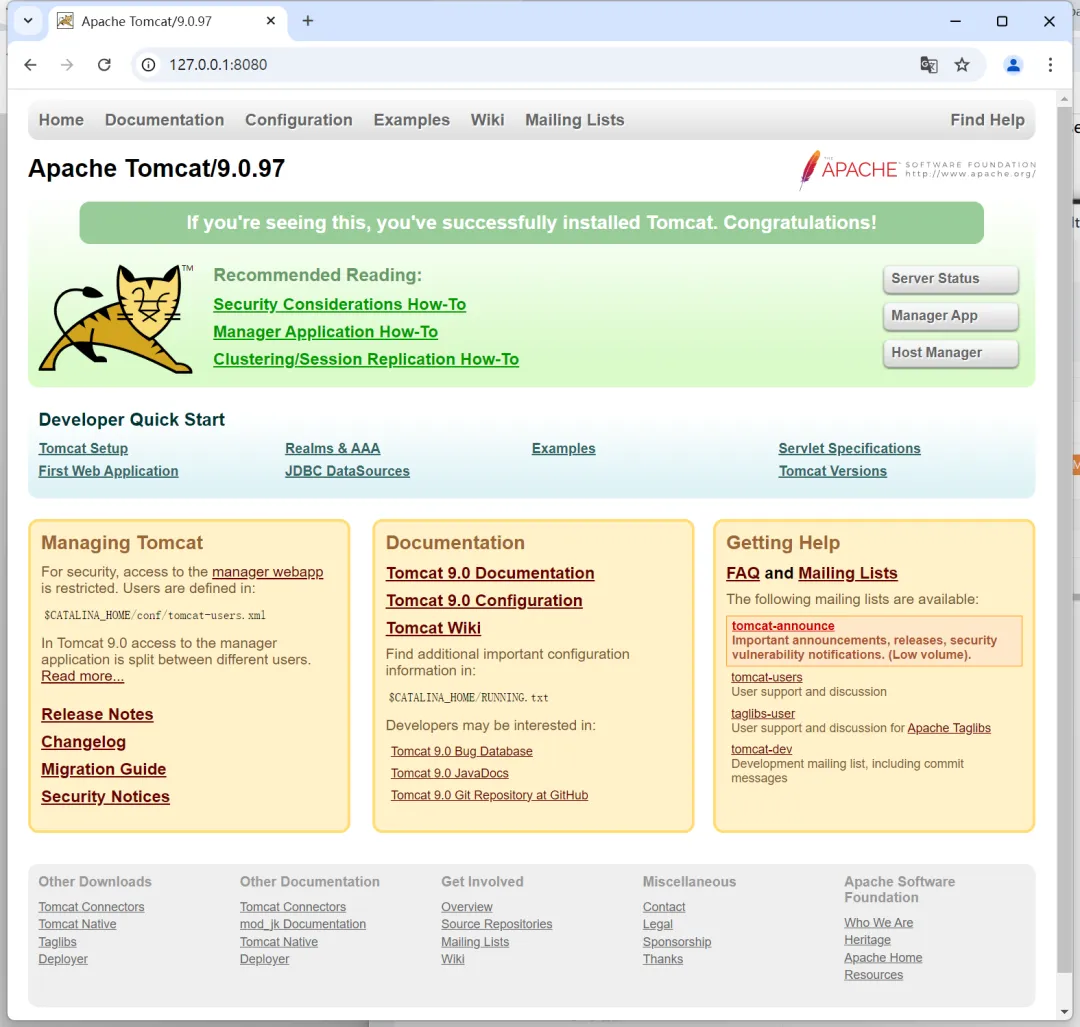Open the tomcat-users mailing list link
This screenshot has width=1080, height=1027.
click(767, 677)
